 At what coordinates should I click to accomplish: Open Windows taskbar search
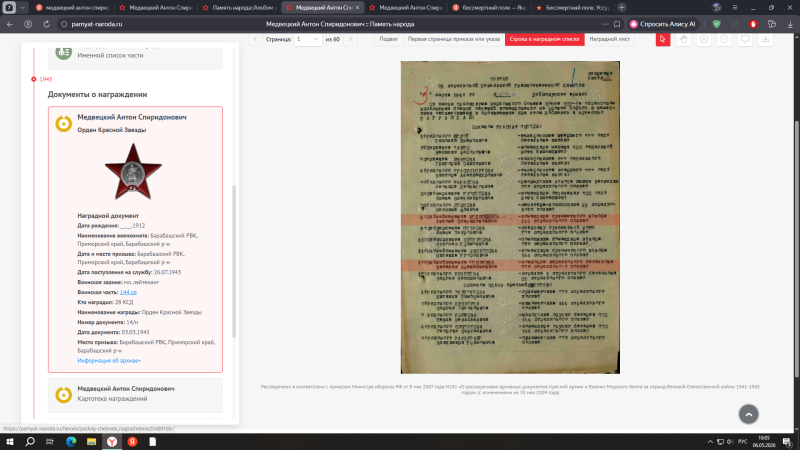[x=30, y=442]
